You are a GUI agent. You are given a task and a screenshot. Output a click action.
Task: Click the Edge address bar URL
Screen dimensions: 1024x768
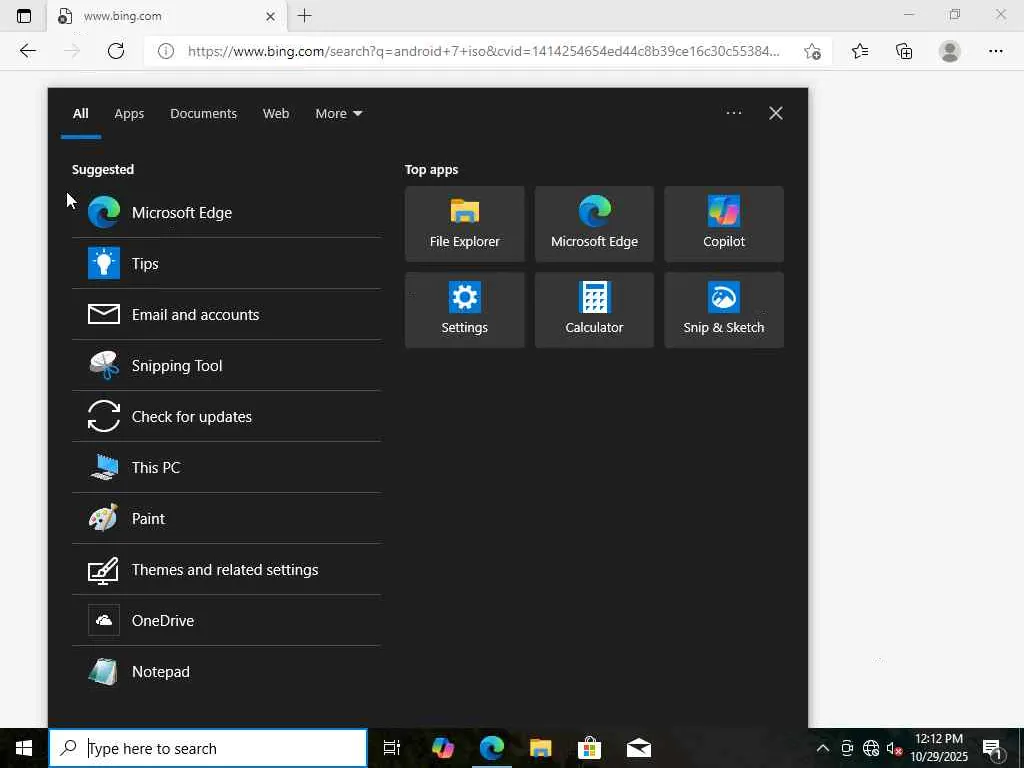coord(483,51)
